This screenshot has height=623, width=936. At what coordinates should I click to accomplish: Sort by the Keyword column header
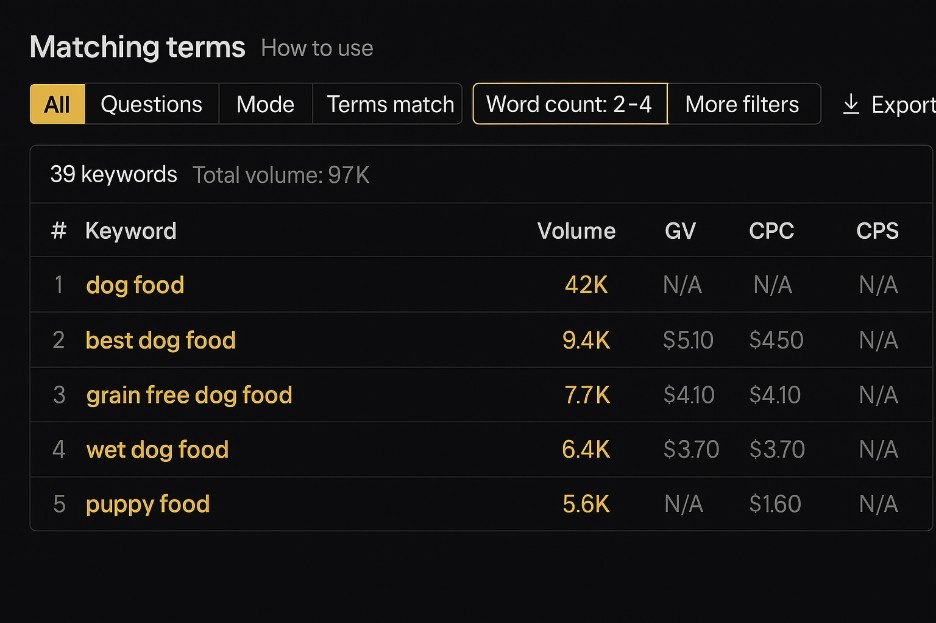[131, 231]
